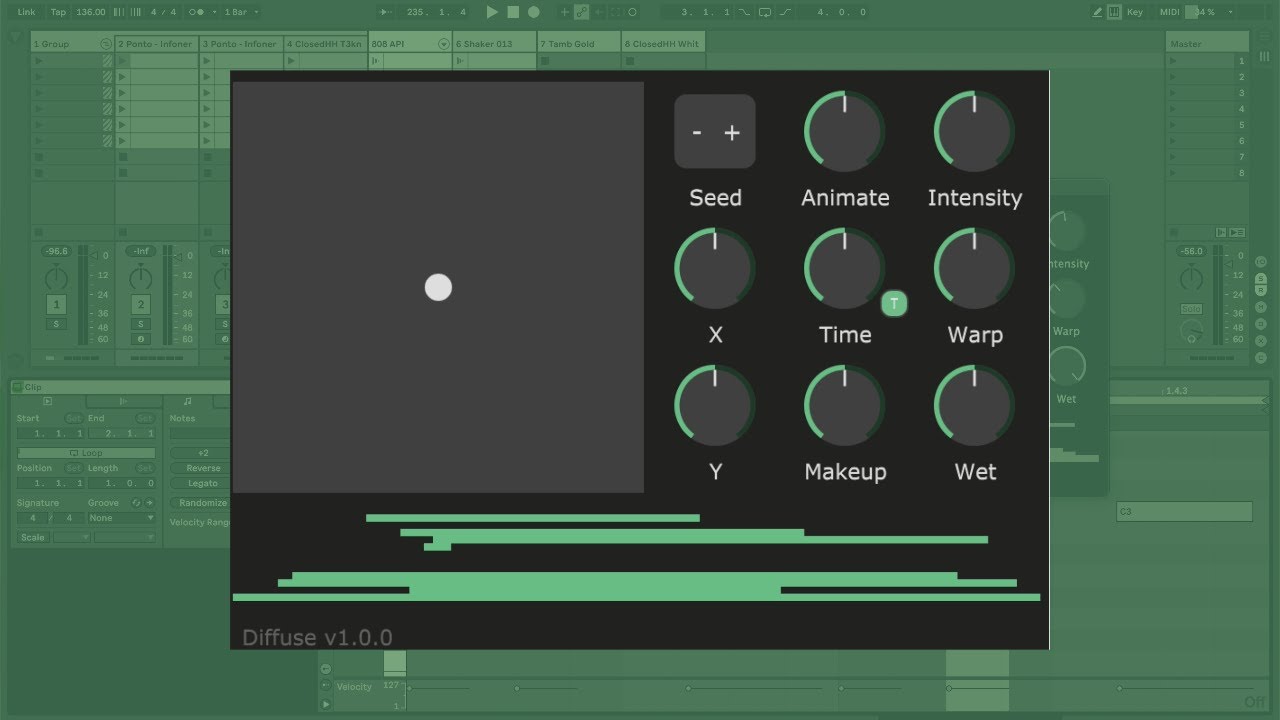Toggle the Loop button in Clip panel
This screenshot has height=720, width=1280.
pyautogui.click(x=86, y=453)
